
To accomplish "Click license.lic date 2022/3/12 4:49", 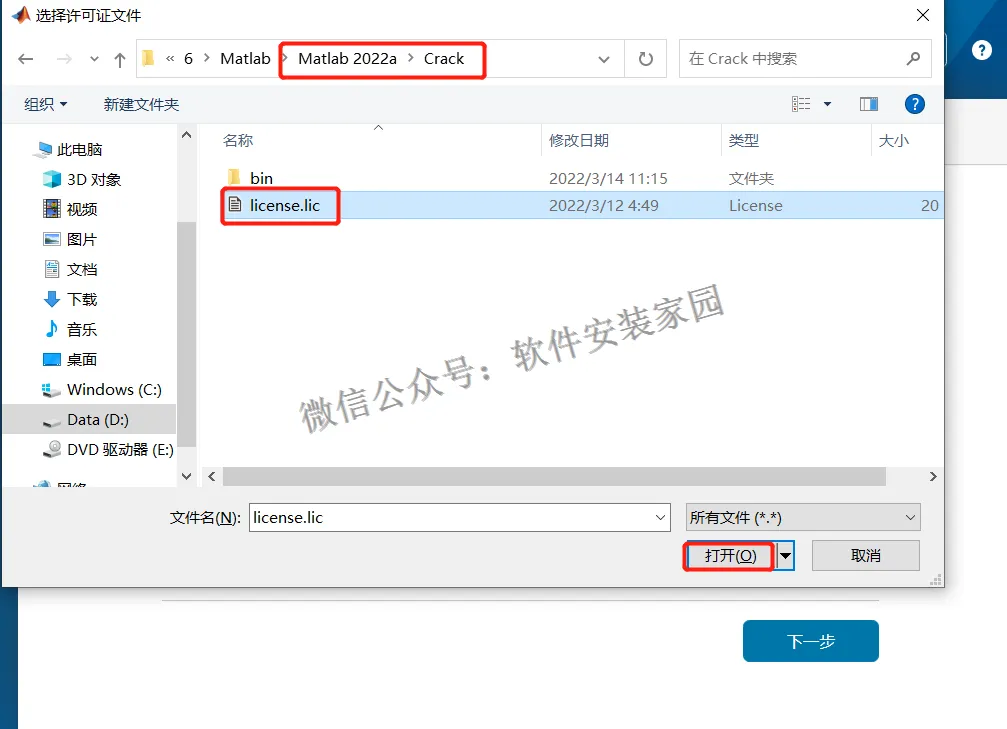I will (604, 206).
